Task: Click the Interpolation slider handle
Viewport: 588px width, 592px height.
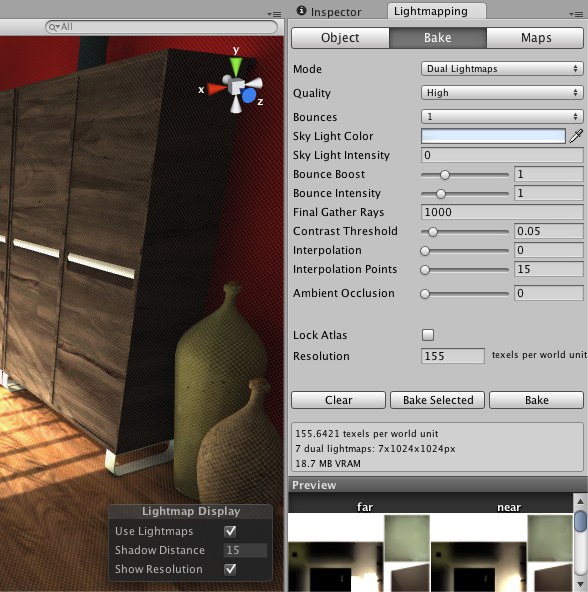Action: tap(425, 251)
